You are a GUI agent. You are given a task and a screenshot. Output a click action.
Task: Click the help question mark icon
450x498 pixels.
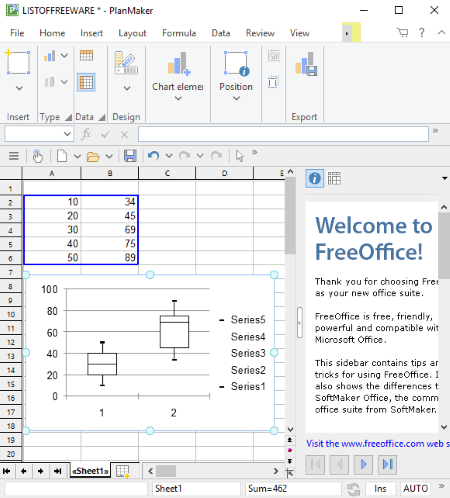coord(422,33)
